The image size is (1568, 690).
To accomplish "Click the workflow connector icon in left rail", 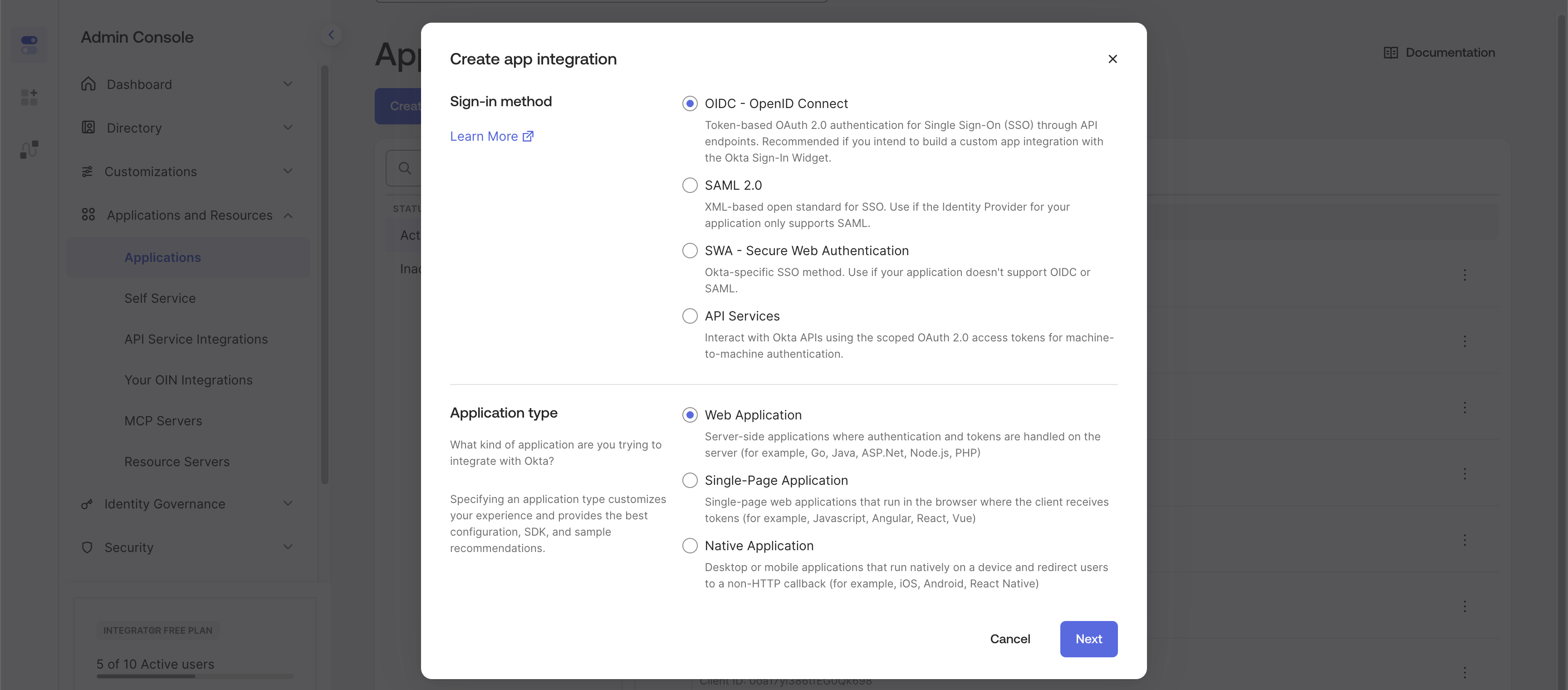I will [x=29, y=149].
